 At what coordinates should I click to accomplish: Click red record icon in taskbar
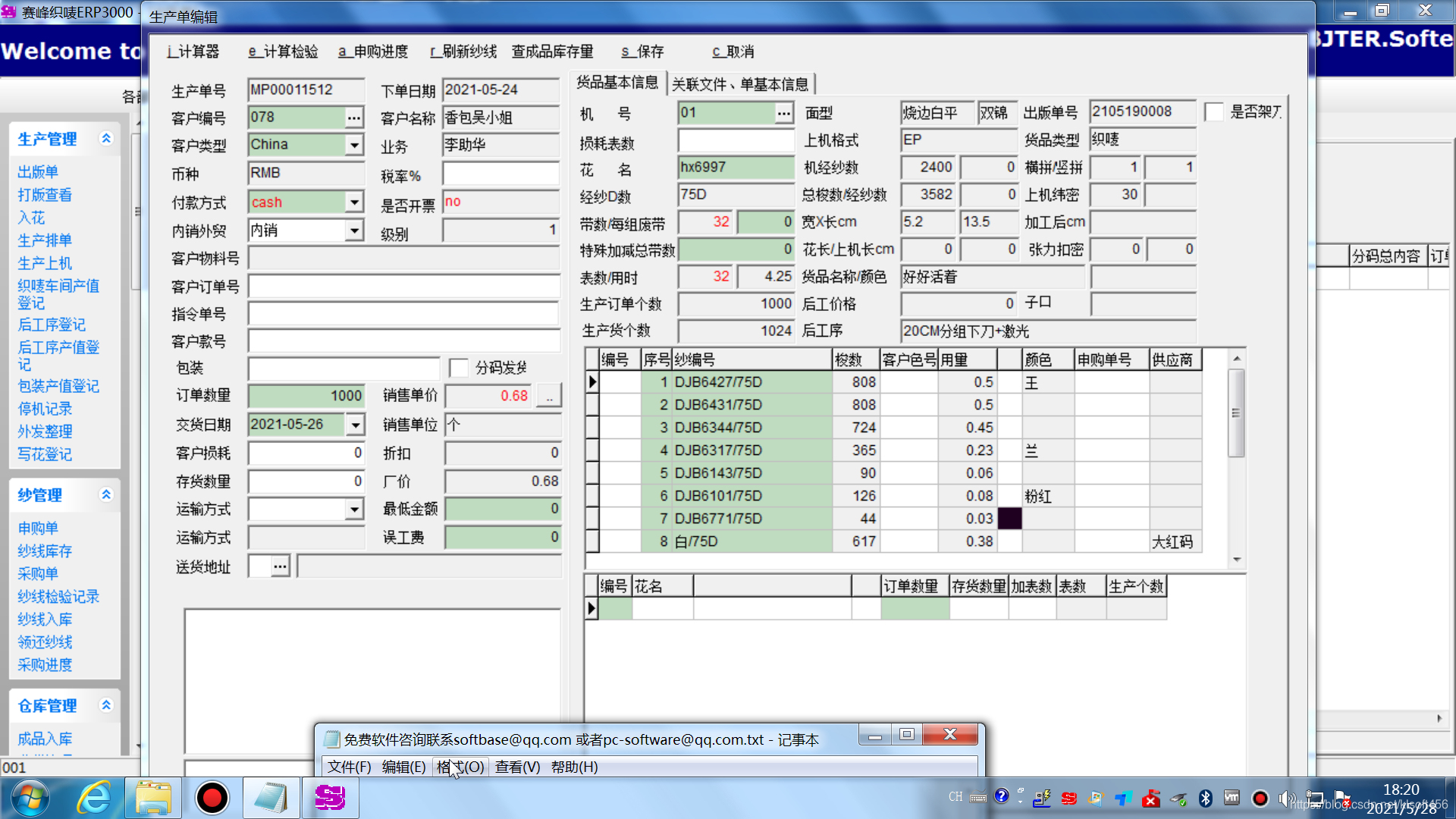(212, 798)
